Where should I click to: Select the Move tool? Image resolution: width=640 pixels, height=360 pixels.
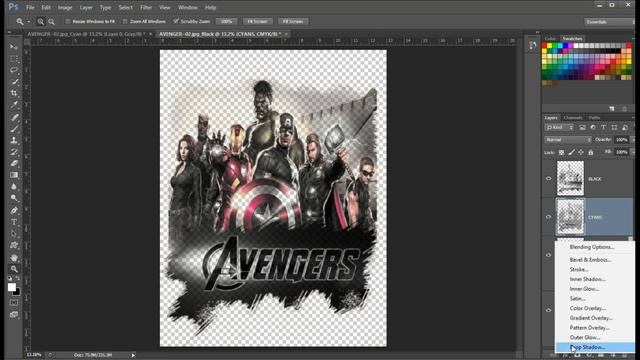point(14,47)
